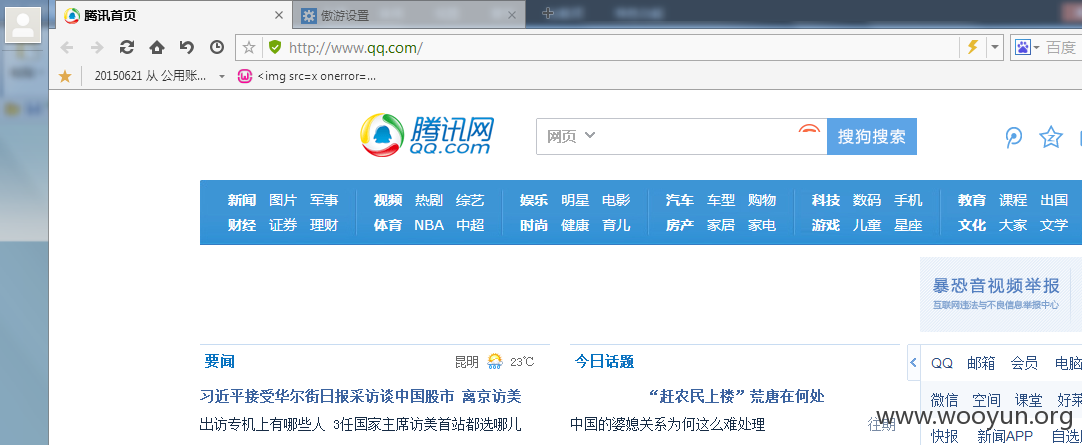
Task: Open the 娱乐 navigation link
Action: click(x=534, y=200)
